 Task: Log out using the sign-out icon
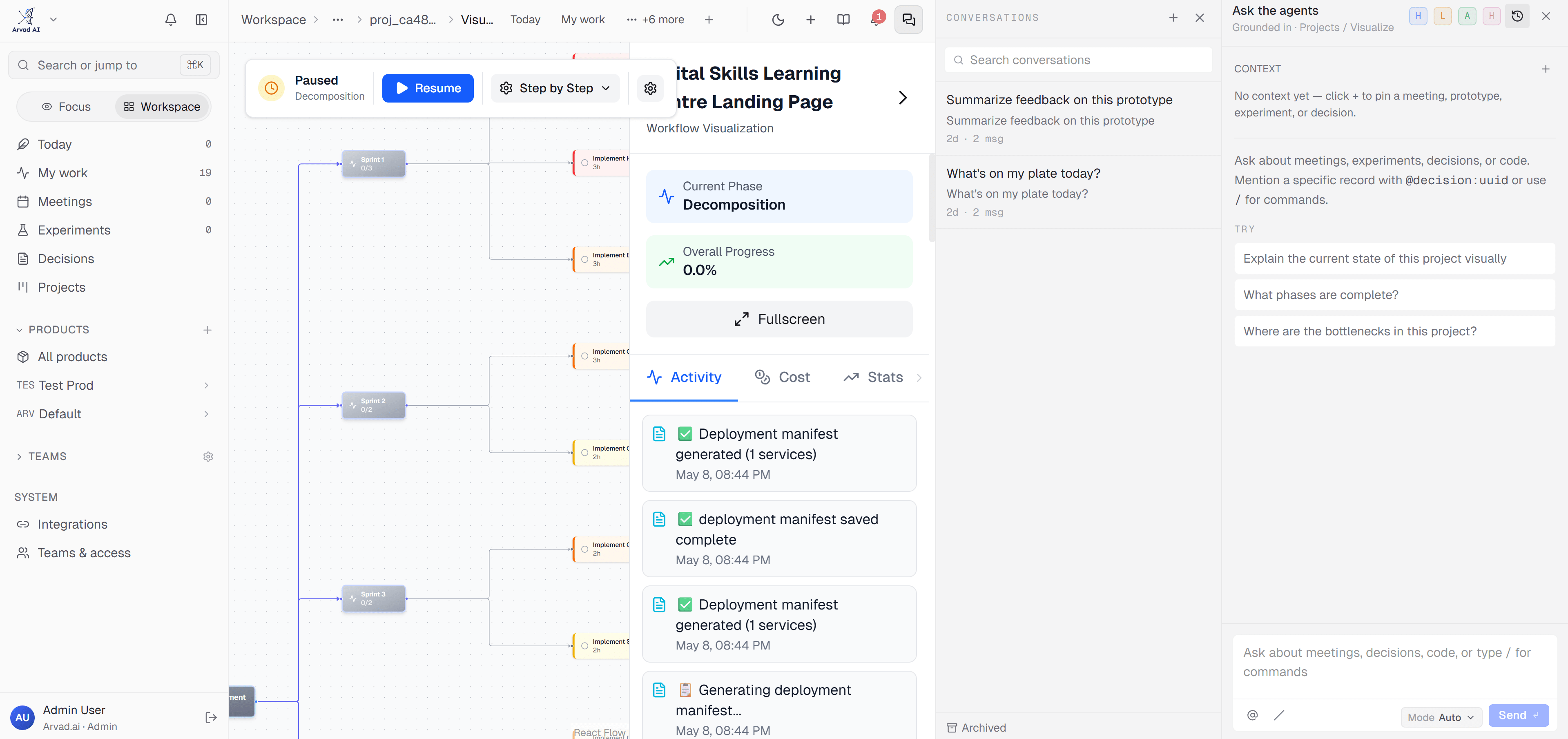click(211, 718)
